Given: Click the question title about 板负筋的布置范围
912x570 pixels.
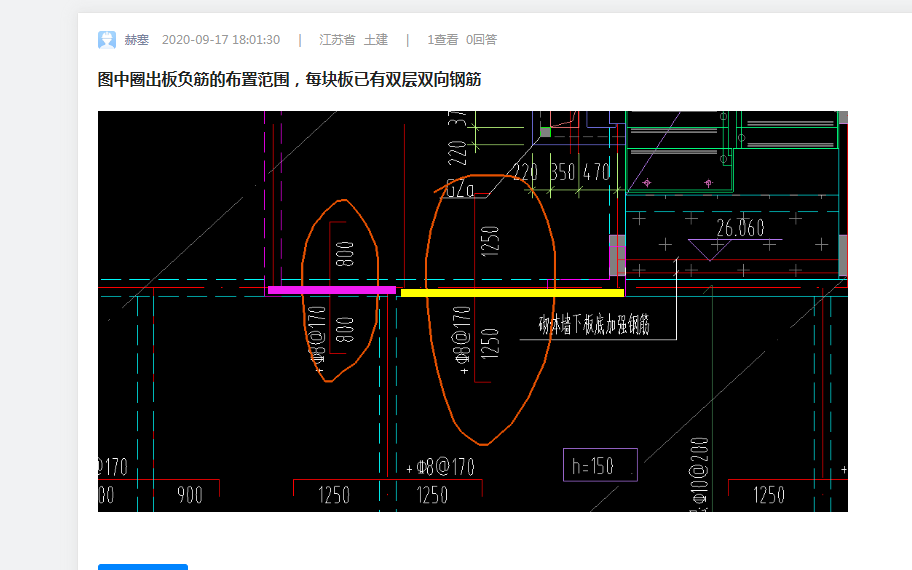Looking at the screenshot, I should 289,79.
